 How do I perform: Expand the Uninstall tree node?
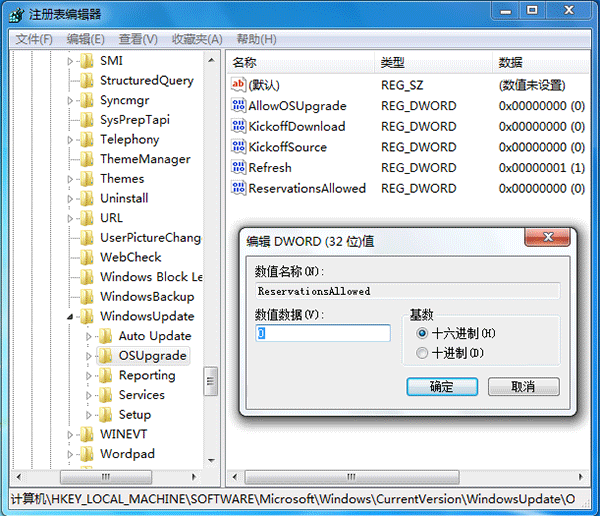(70, 199)
